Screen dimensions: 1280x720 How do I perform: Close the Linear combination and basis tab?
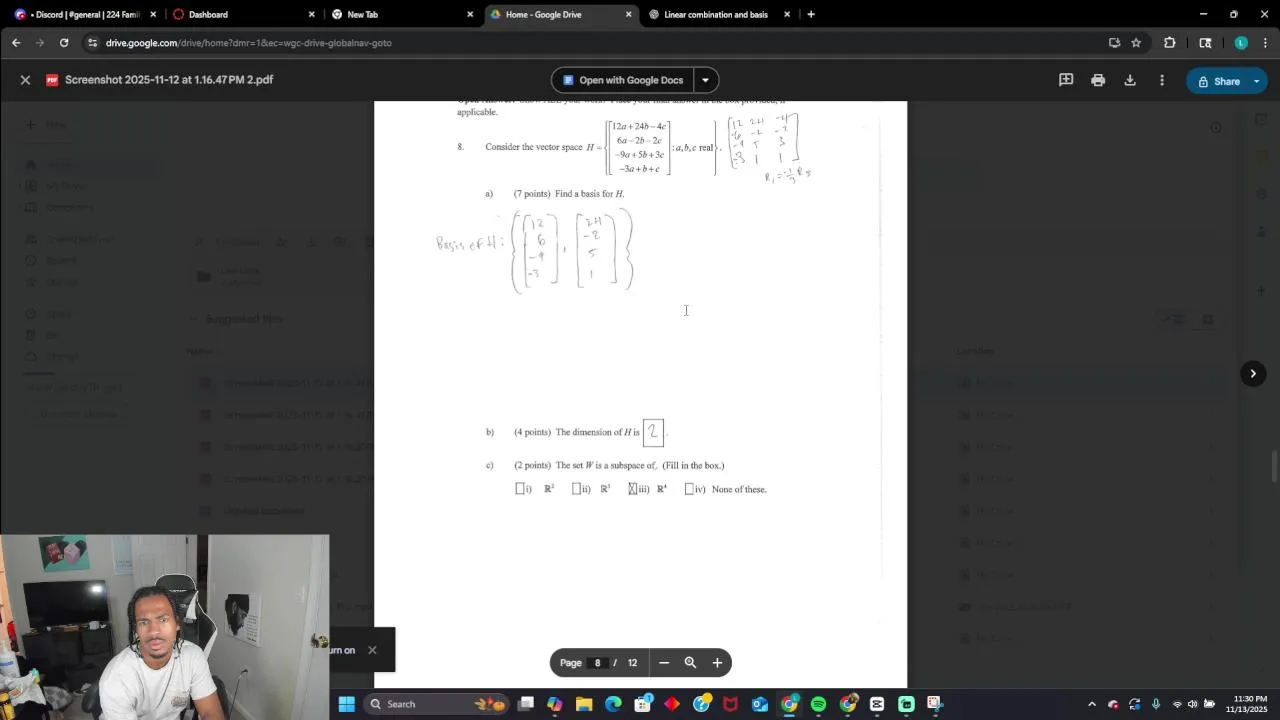pos(787,14)
